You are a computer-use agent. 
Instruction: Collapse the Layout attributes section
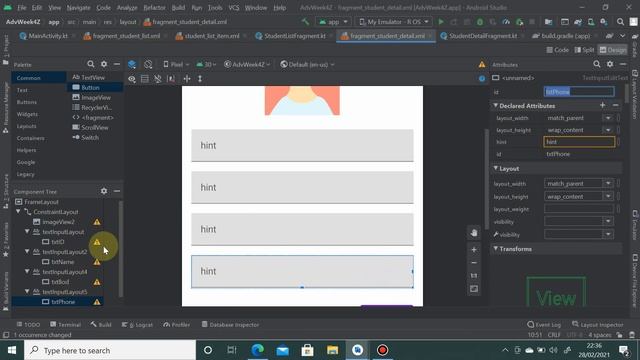tap(496, 169)
